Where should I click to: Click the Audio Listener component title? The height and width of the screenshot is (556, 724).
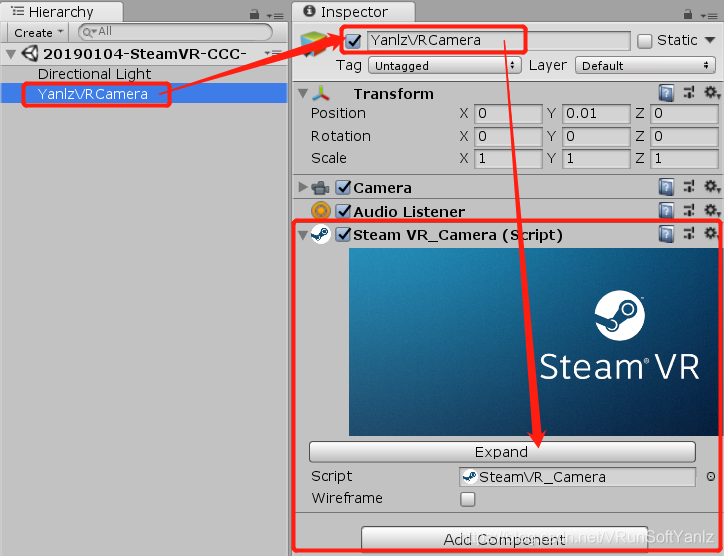(409, 212)
